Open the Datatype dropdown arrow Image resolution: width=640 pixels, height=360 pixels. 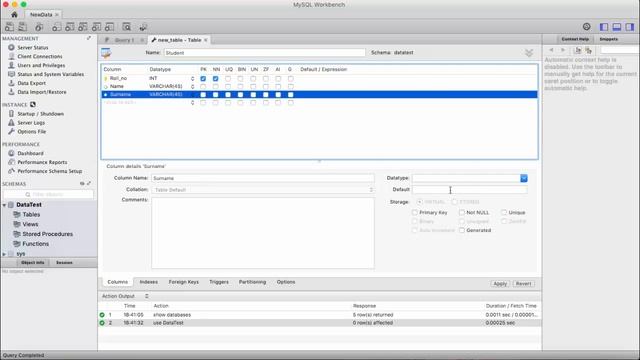(x=524, y=178)
